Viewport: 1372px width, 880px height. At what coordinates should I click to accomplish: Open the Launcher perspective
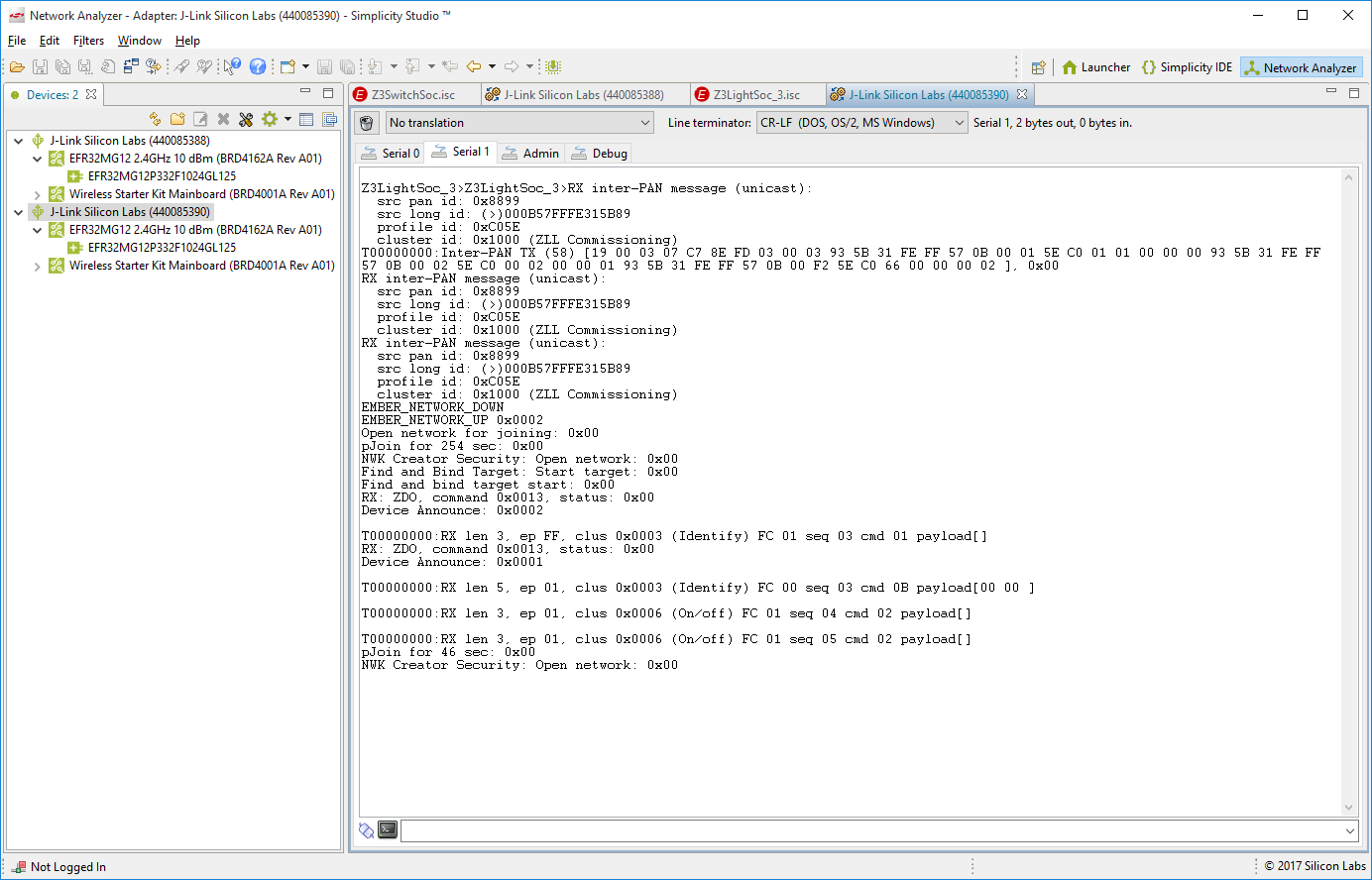point(1095,67)
